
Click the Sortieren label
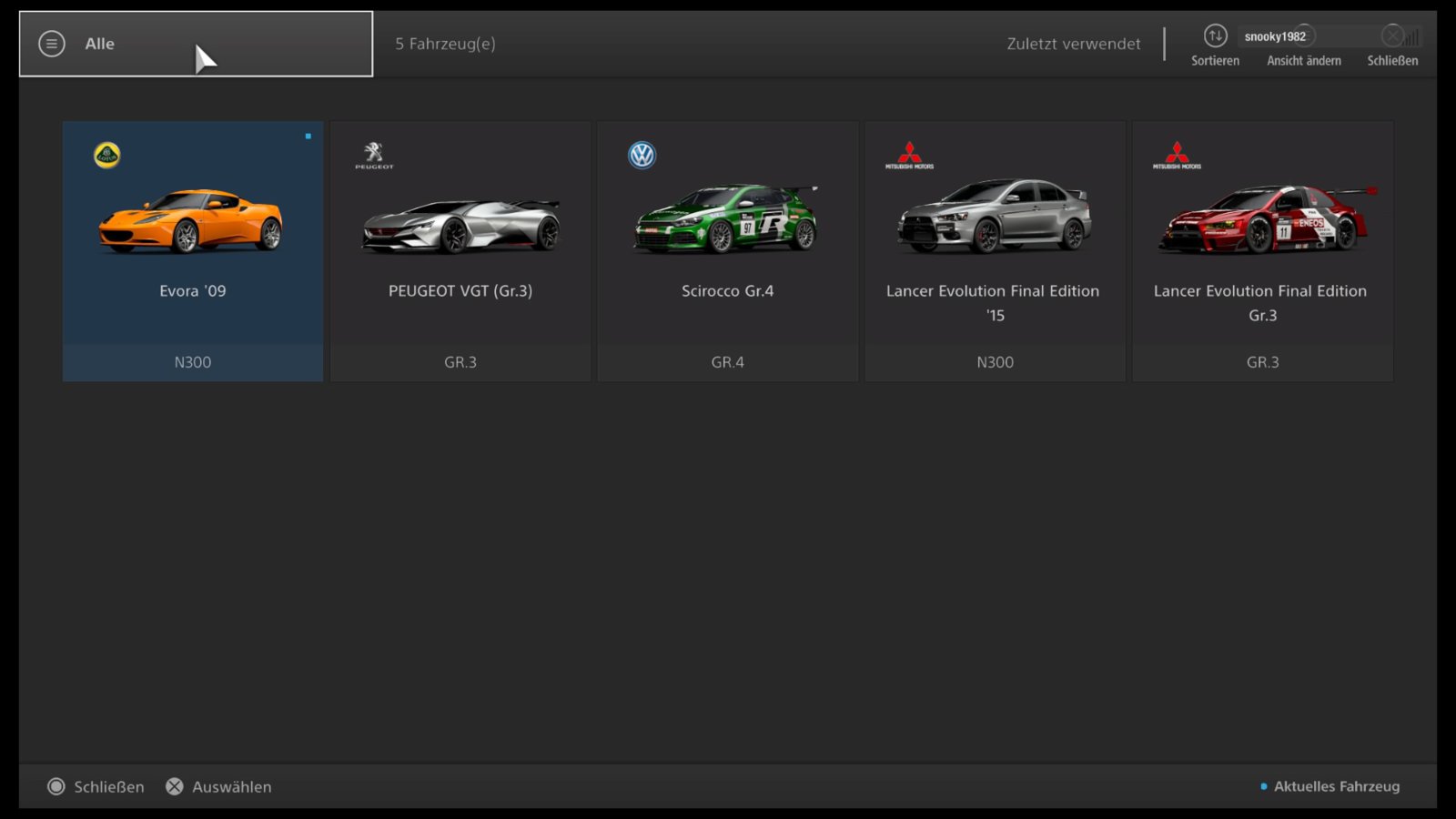click(x=1215, y=61)
